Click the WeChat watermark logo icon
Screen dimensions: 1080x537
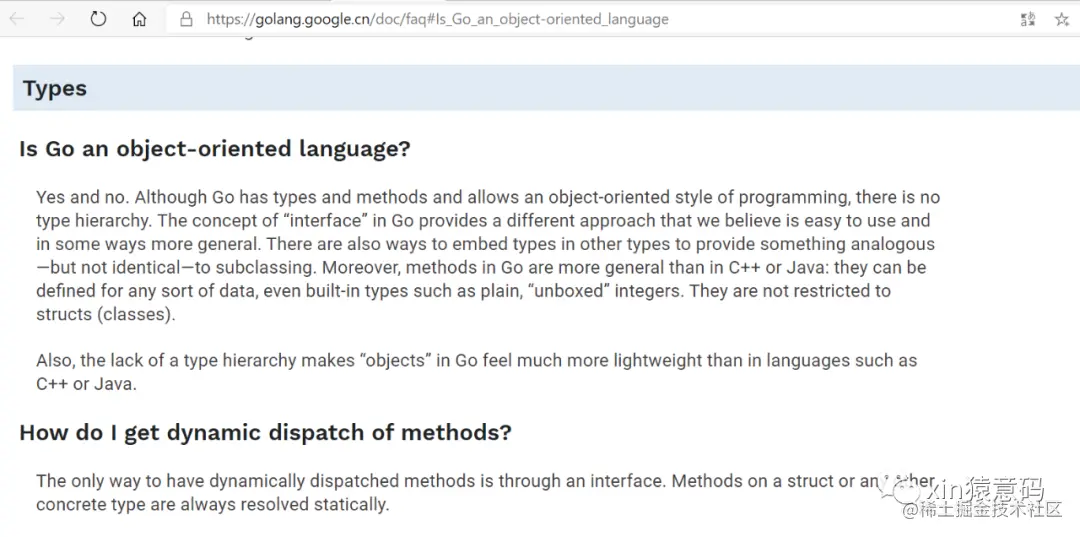pyautogui.click(x=908, y=490)
